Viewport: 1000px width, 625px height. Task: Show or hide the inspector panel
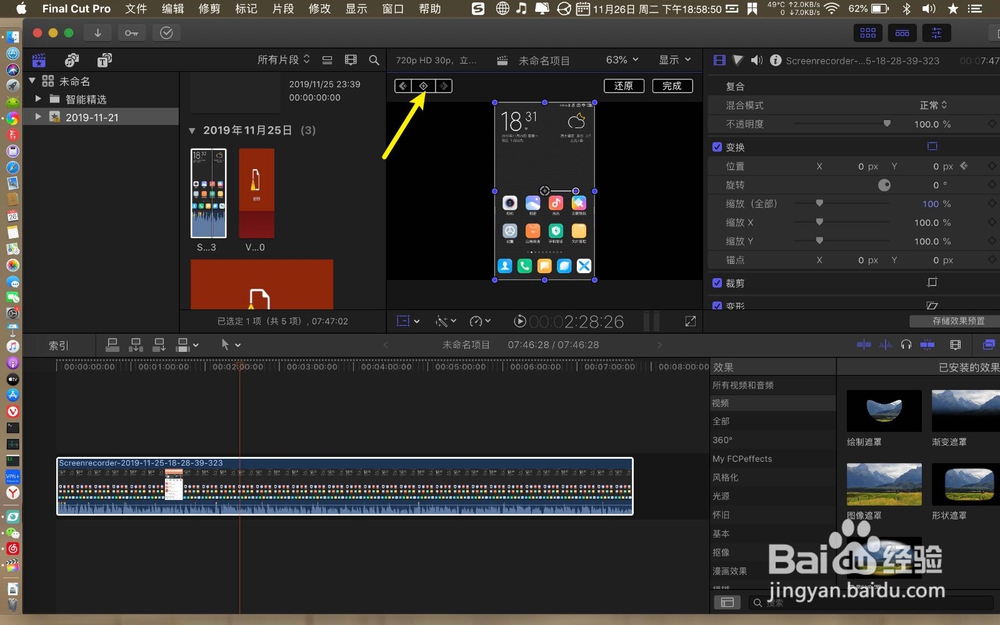(936, 33)
